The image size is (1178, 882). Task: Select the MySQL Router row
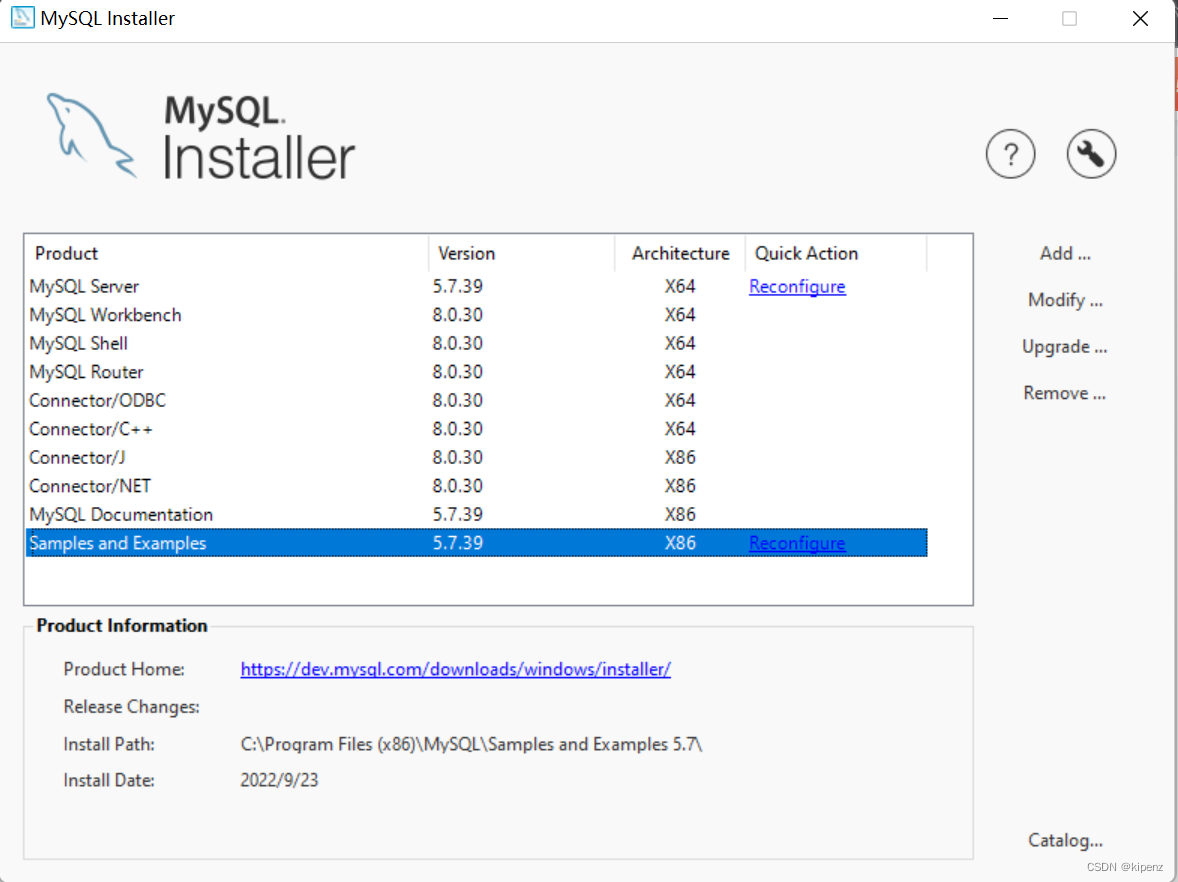tap(86, 372)
